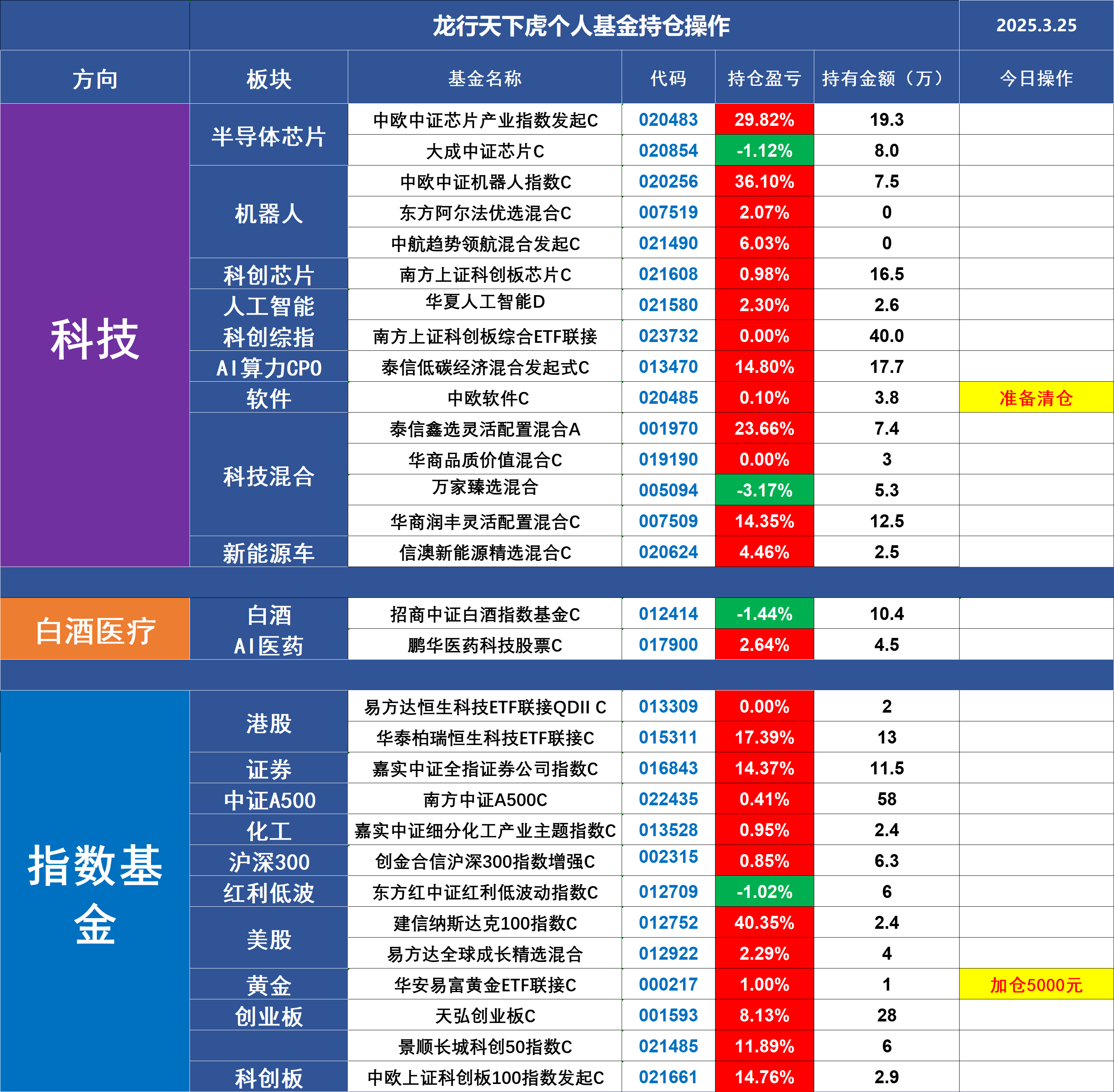Click the fund code 023732
Viewport: 1114px width, 1092px height.
tap(668, 336)
